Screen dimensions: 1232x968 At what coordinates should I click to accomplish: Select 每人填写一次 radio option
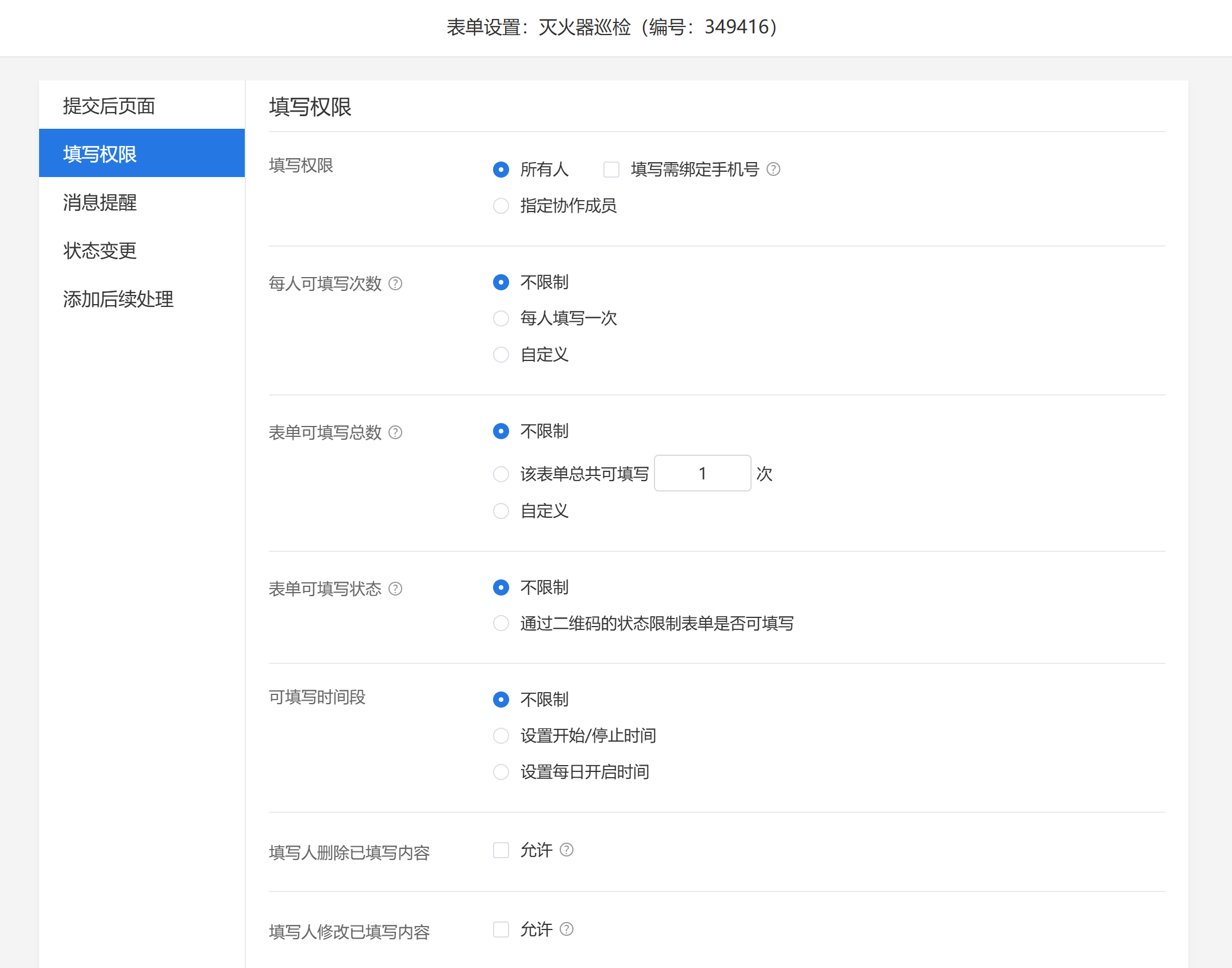click(x=501, y=318)
